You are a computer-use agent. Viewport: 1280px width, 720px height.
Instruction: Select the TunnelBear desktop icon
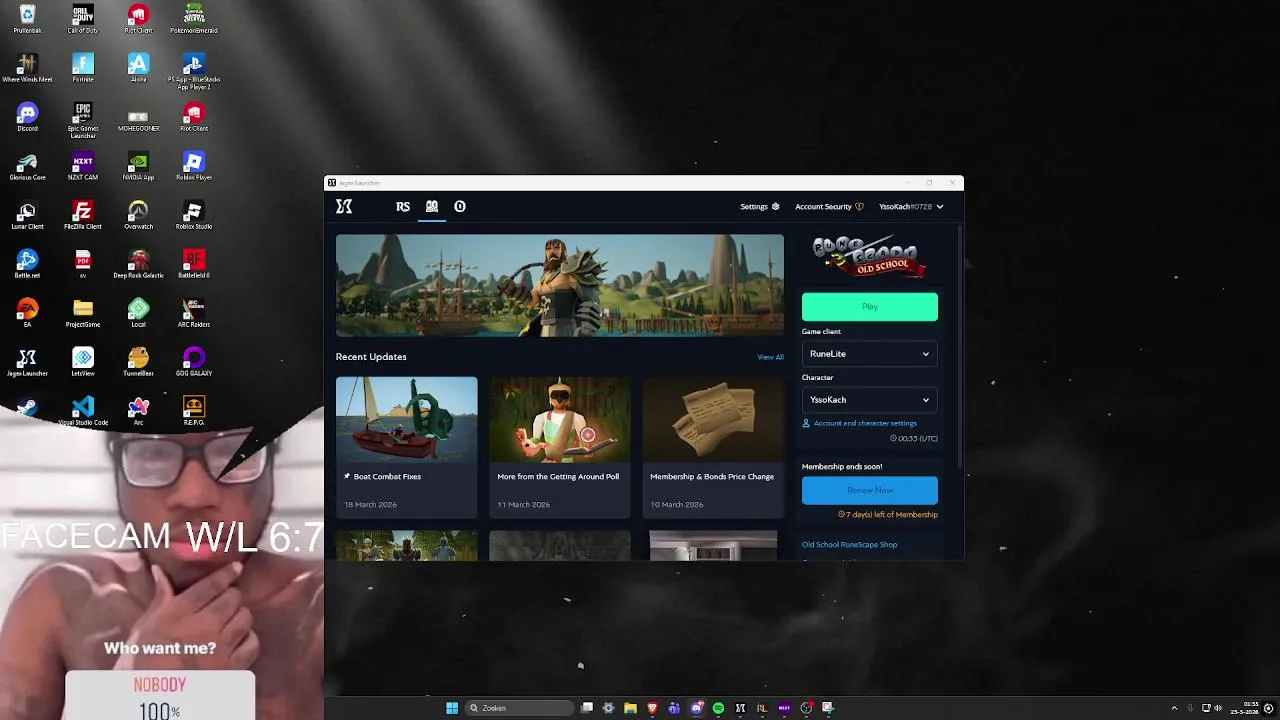click(x=138, y=362)
